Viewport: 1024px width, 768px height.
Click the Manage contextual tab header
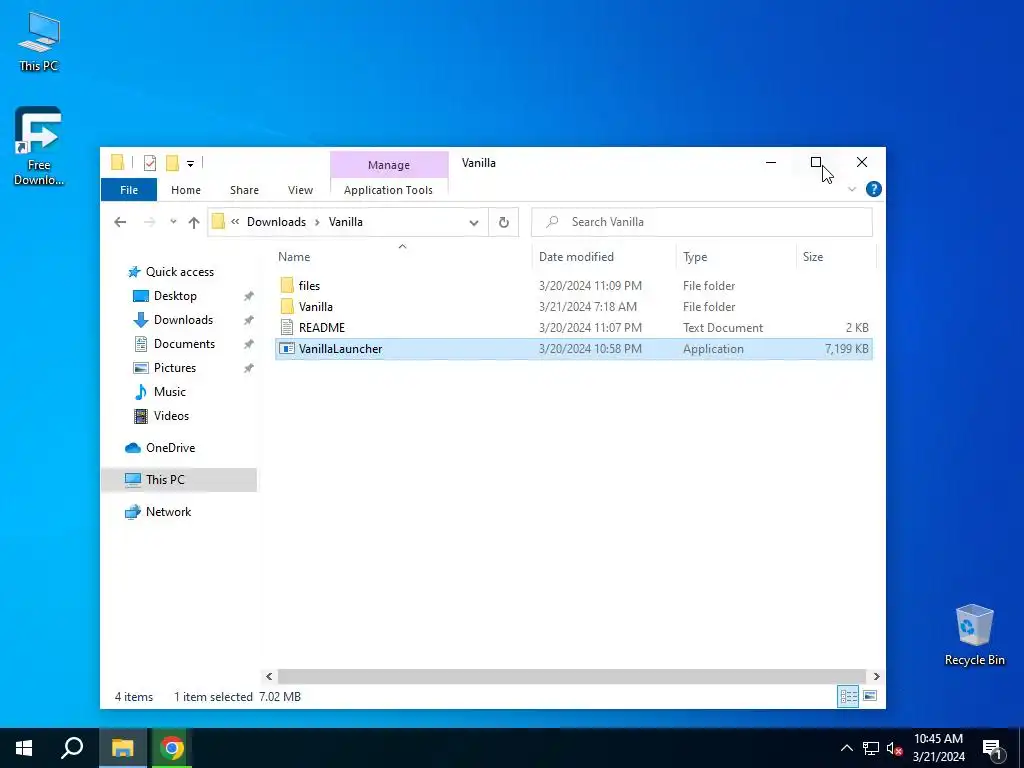(389, 165)
